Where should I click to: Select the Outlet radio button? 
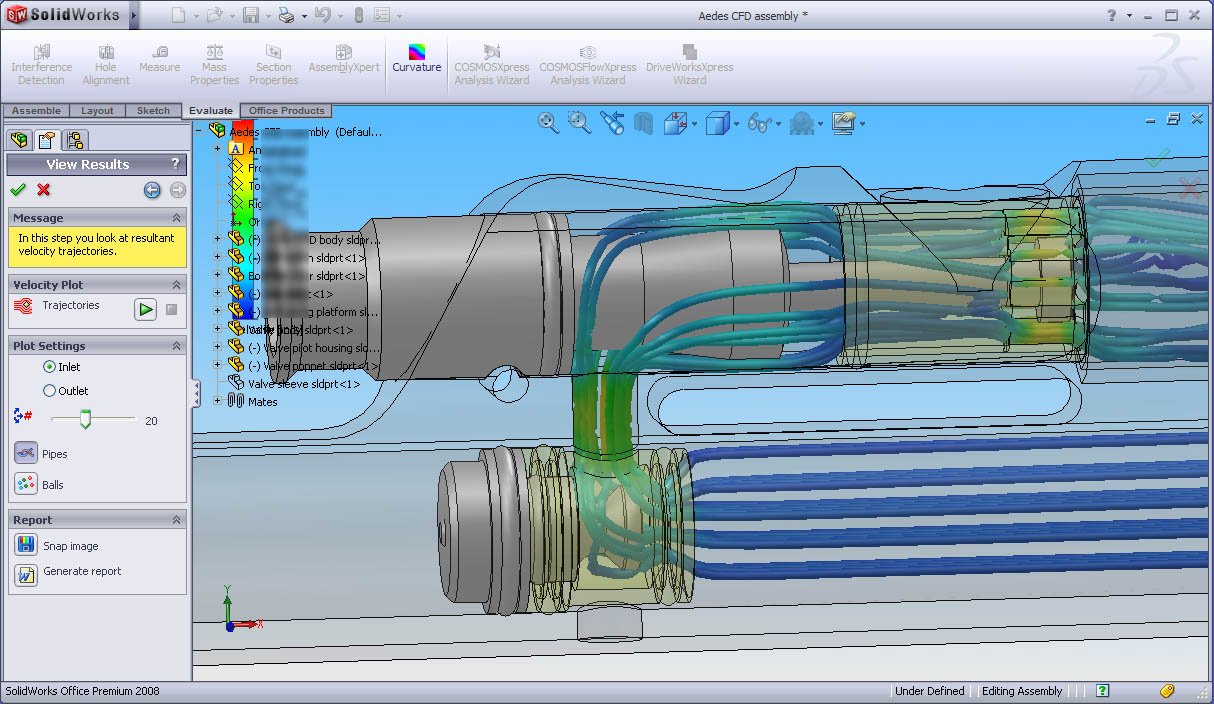(x=49, y=391)
